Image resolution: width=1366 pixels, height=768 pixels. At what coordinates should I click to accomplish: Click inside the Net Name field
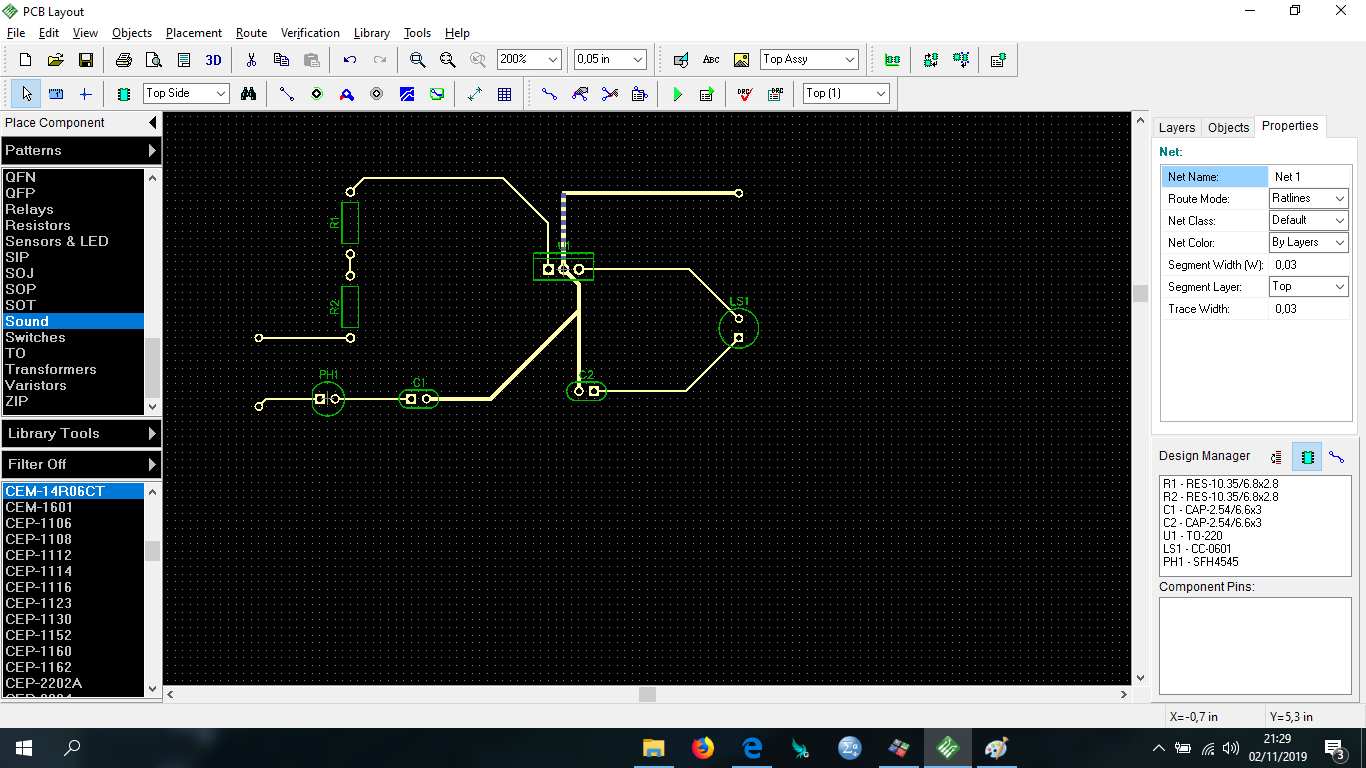[x=1308, y=176]
